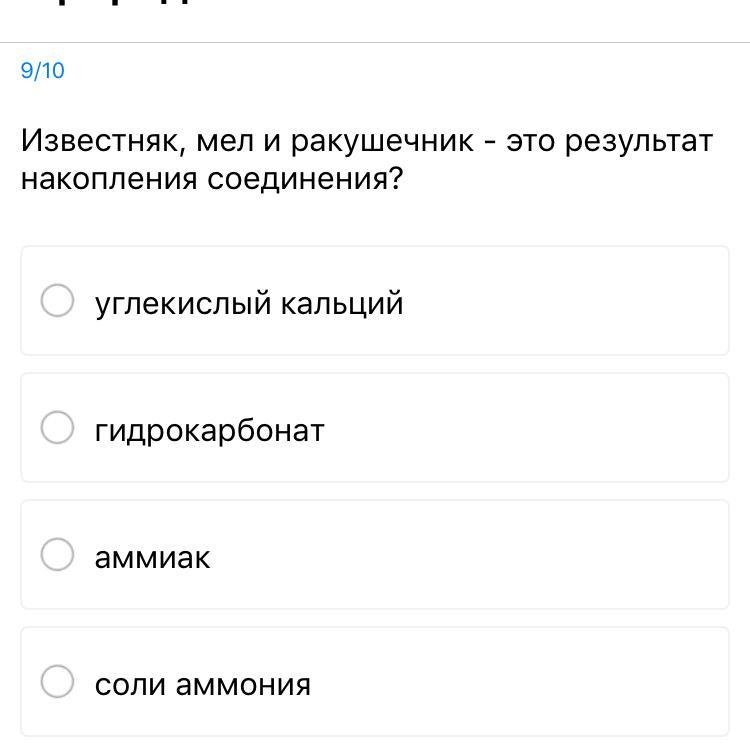Screen dimensions: 750x750
Task: Click the question line накопления соединения?
Action: click(212, 180)
